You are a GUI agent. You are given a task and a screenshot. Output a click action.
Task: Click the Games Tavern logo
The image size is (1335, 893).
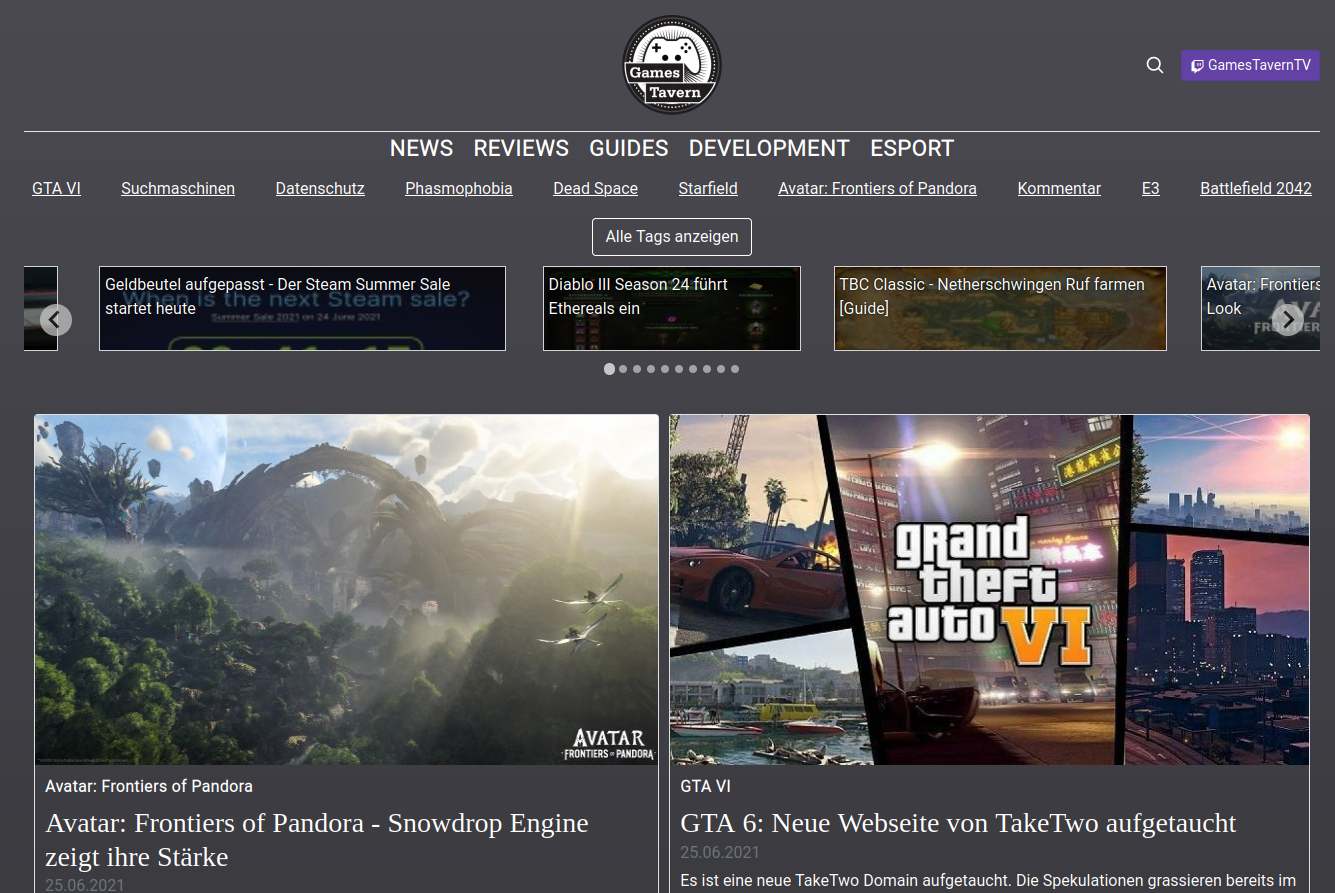coord(671,65)
